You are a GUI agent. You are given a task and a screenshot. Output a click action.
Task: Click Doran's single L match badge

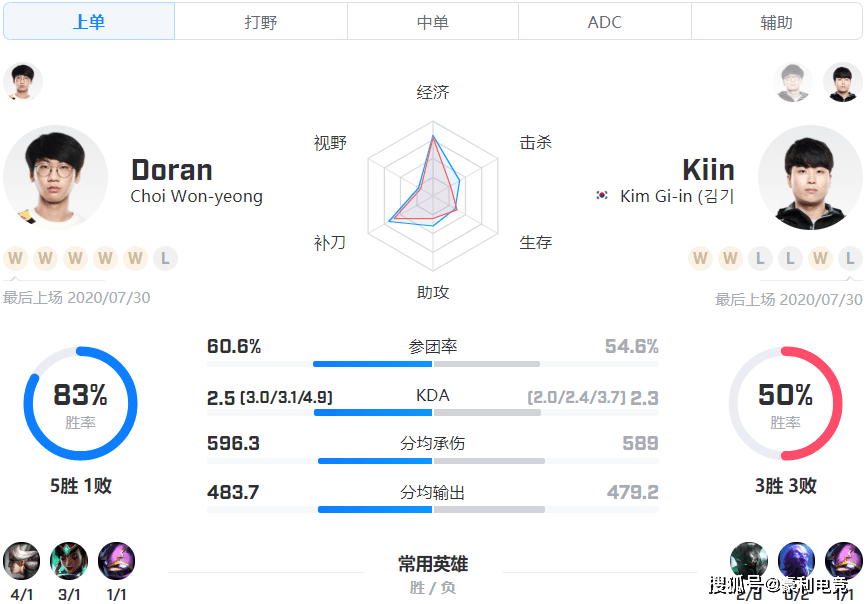pos(165,259)
